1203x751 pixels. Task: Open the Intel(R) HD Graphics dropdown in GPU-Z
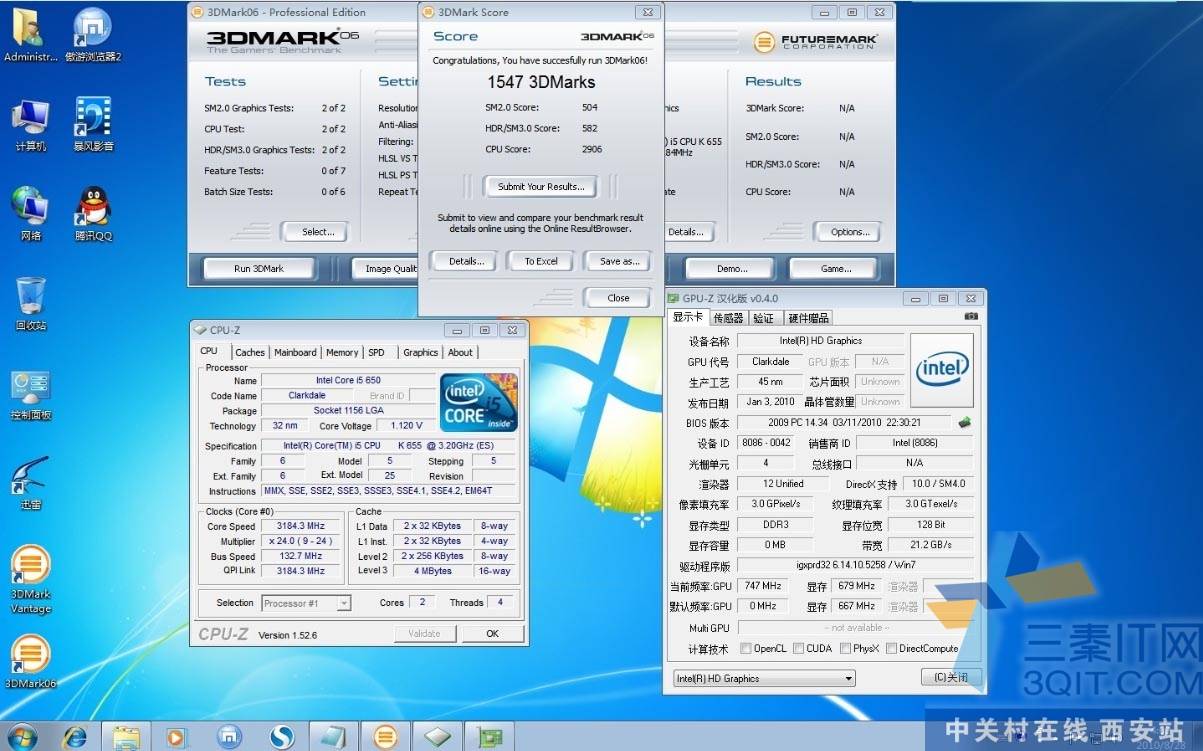[765, 678]
